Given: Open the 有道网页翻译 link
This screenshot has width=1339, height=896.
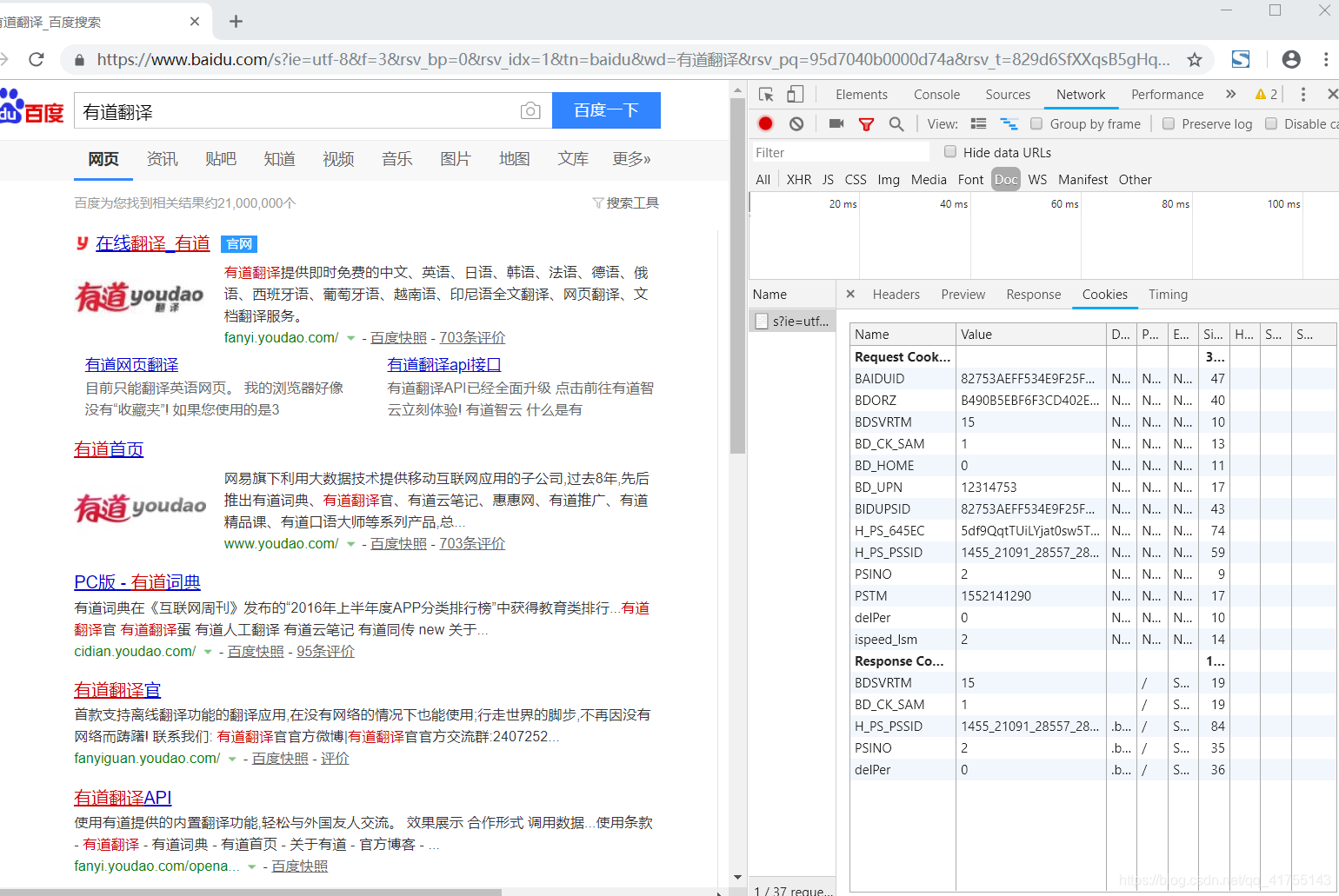Looking at the screenshot, I should (131, 365).
